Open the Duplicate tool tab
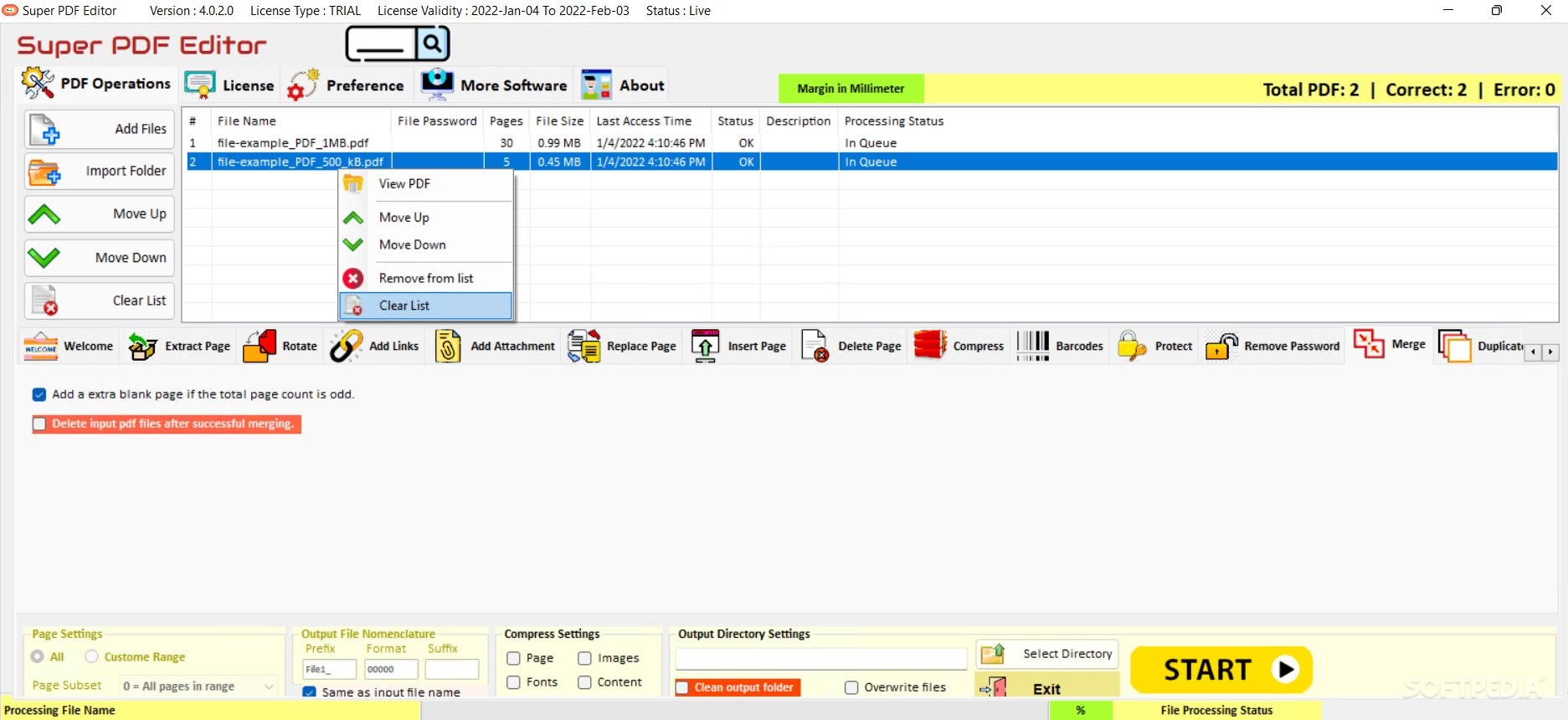 (1480, 346)
